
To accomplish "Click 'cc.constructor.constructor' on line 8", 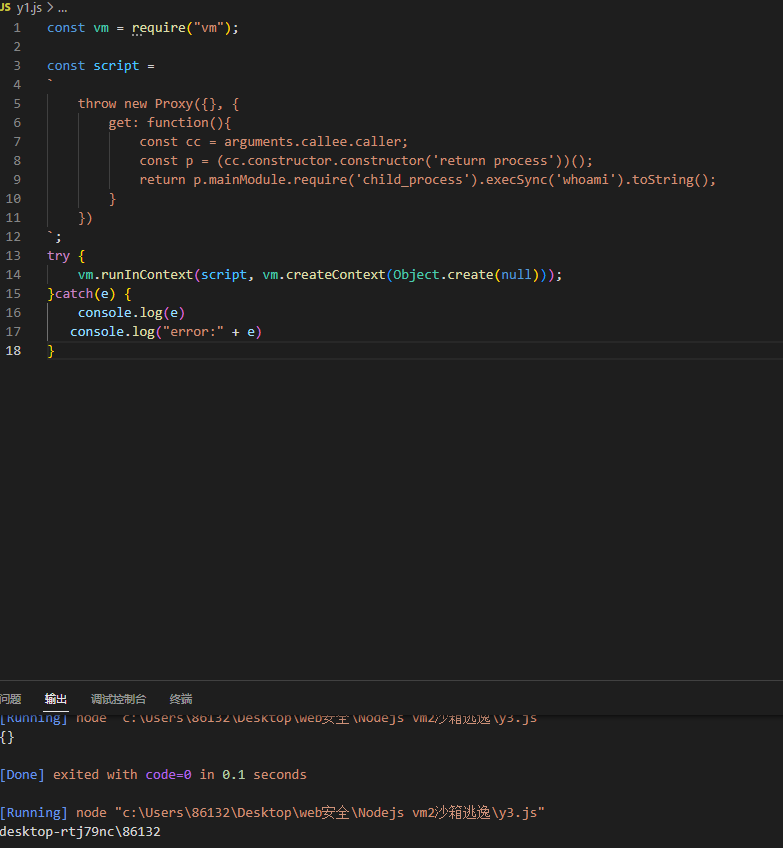I will coord(324,161).
